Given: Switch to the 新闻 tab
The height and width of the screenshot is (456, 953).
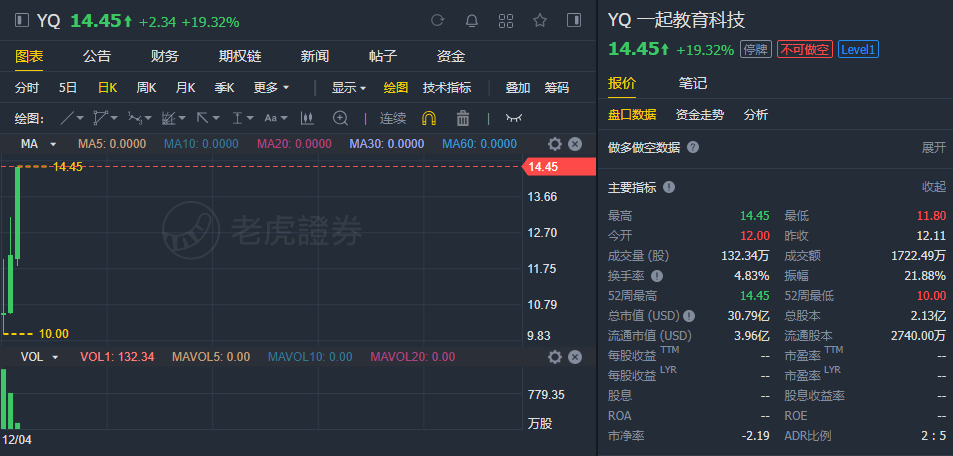Looking at the screenshot, I should 315,57.
